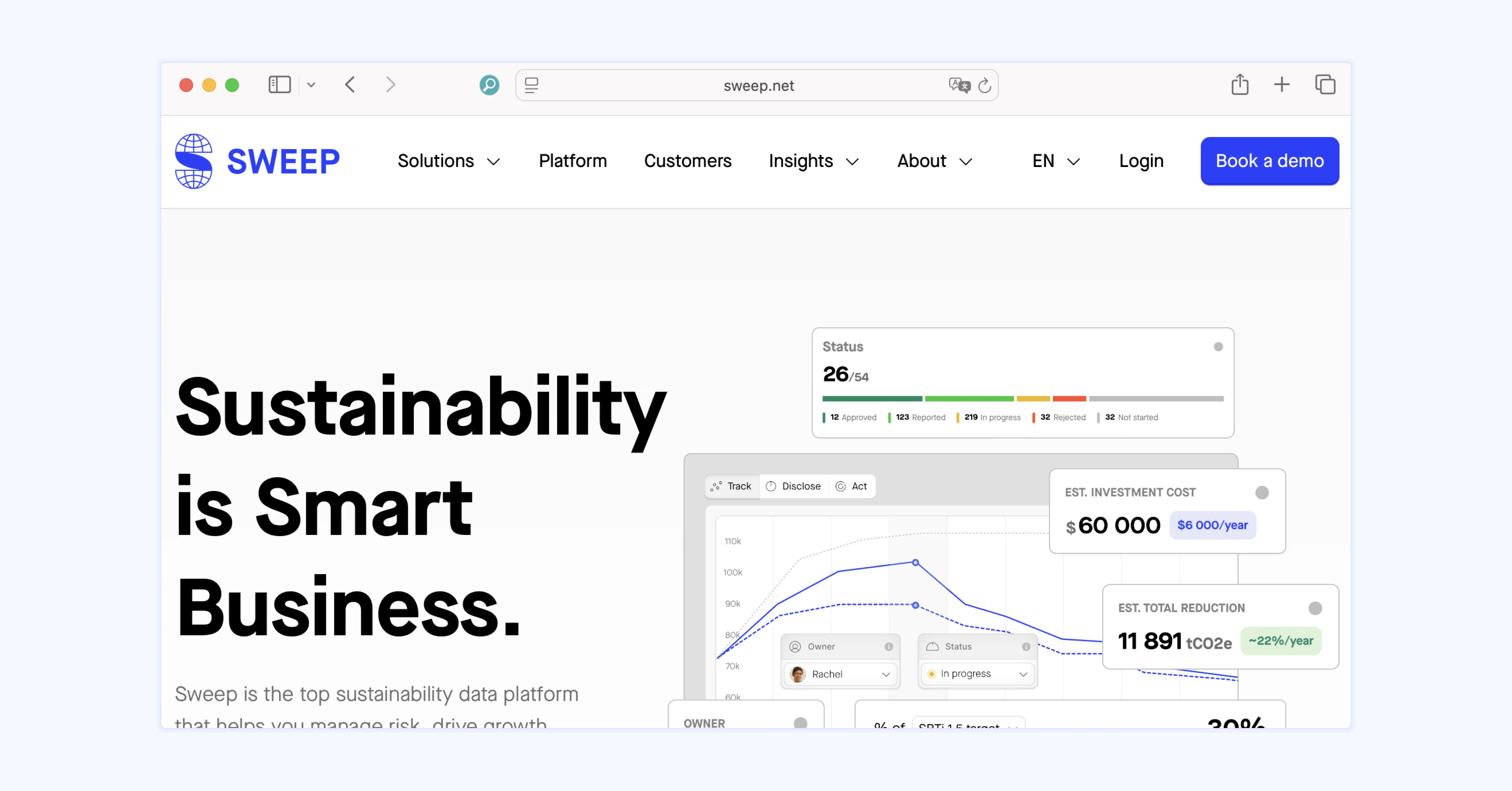
Task: Expand the About menu
Action: (x=935, y=161)
